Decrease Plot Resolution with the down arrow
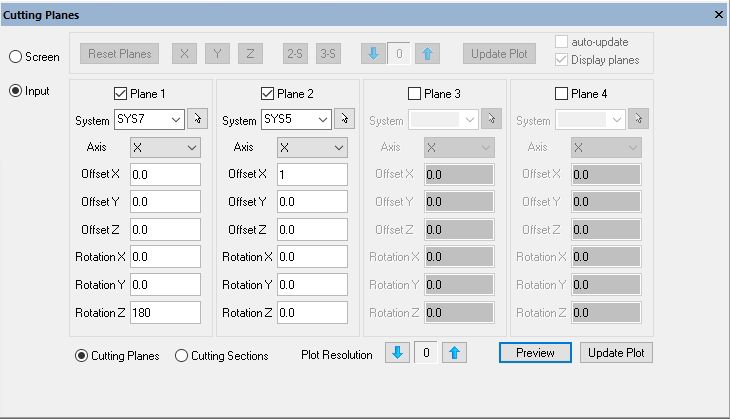 point(398,354)
